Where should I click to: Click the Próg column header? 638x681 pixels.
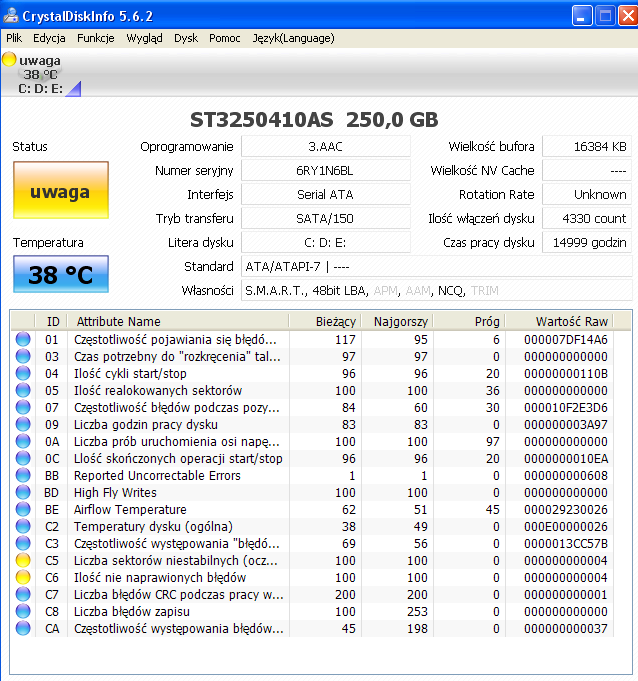click(x=469, y=321)
